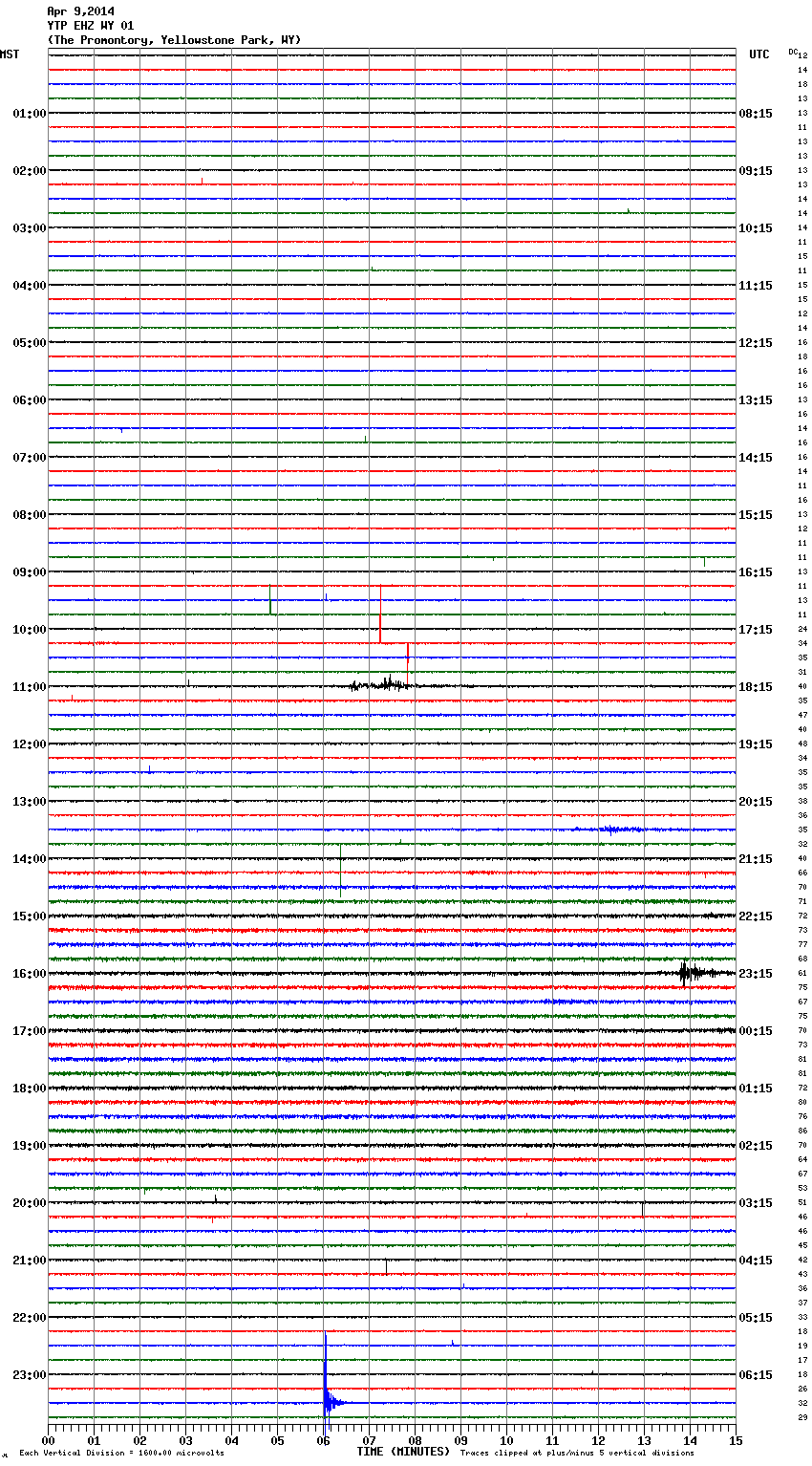This screenshot has height=1466, width=812.
Task: Click the 16:00 MST time label
Action: point(30,974)
